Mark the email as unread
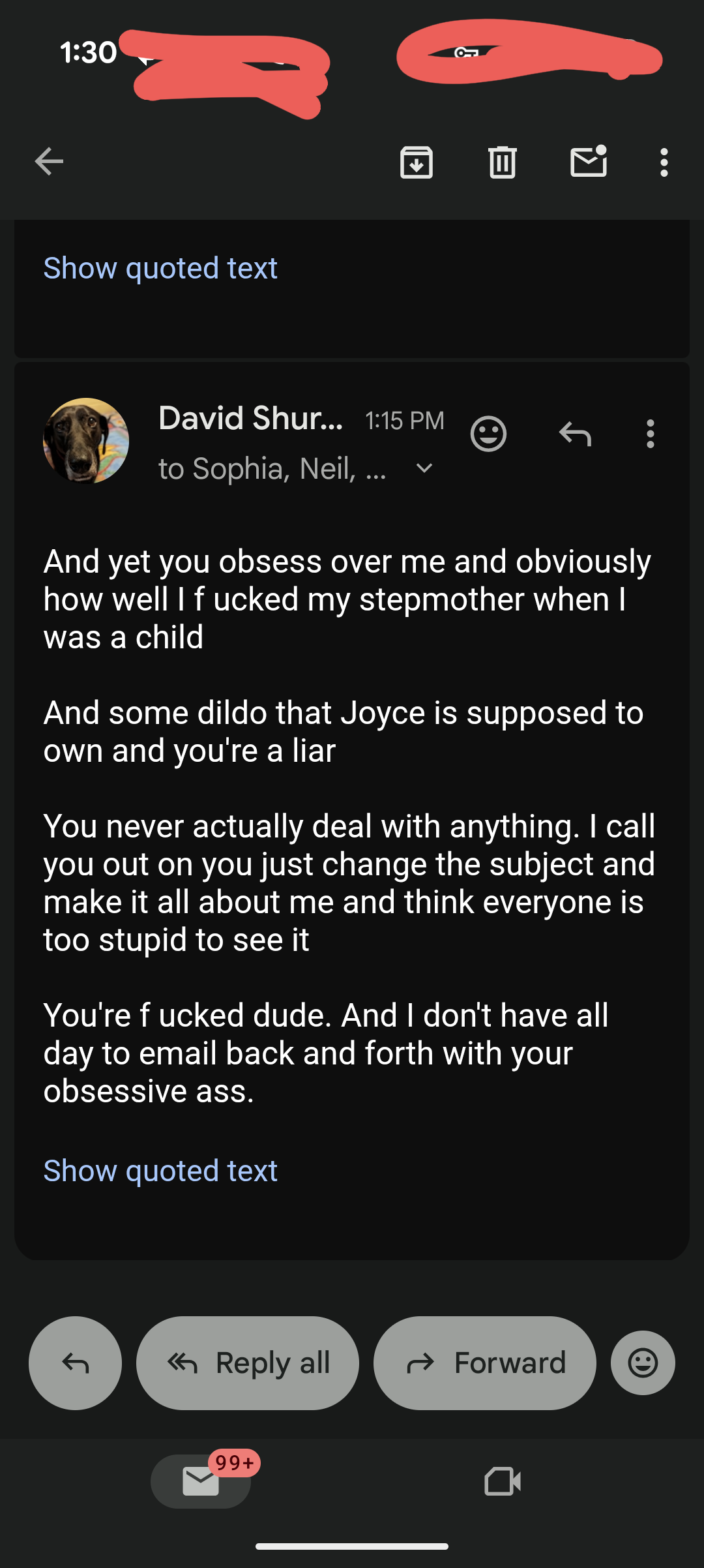Viewport: 704px width, 1568px height. (x=589, y=162)
